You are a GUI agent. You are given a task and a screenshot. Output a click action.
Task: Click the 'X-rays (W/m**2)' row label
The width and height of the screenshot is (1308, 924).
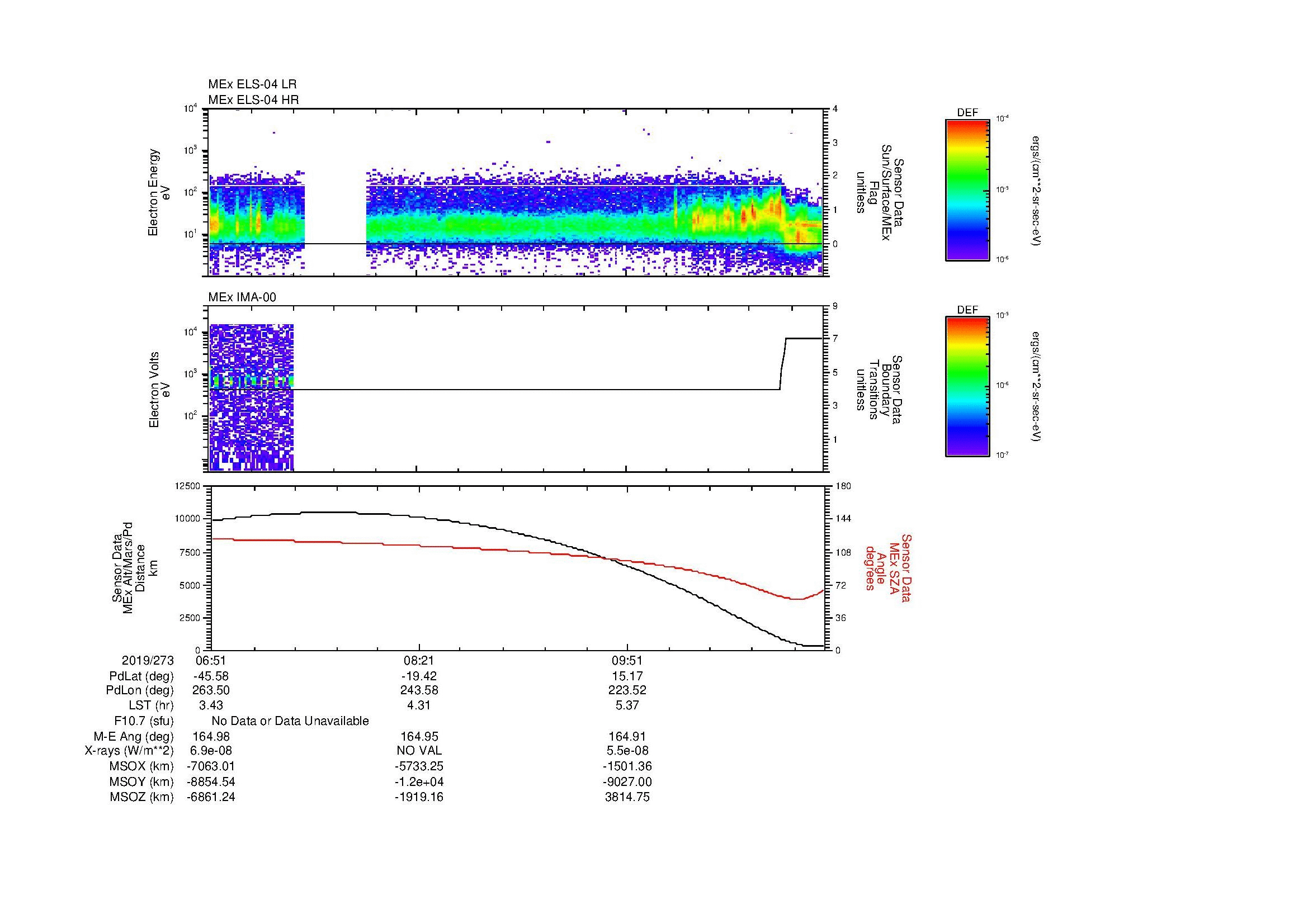click(129, 751)
